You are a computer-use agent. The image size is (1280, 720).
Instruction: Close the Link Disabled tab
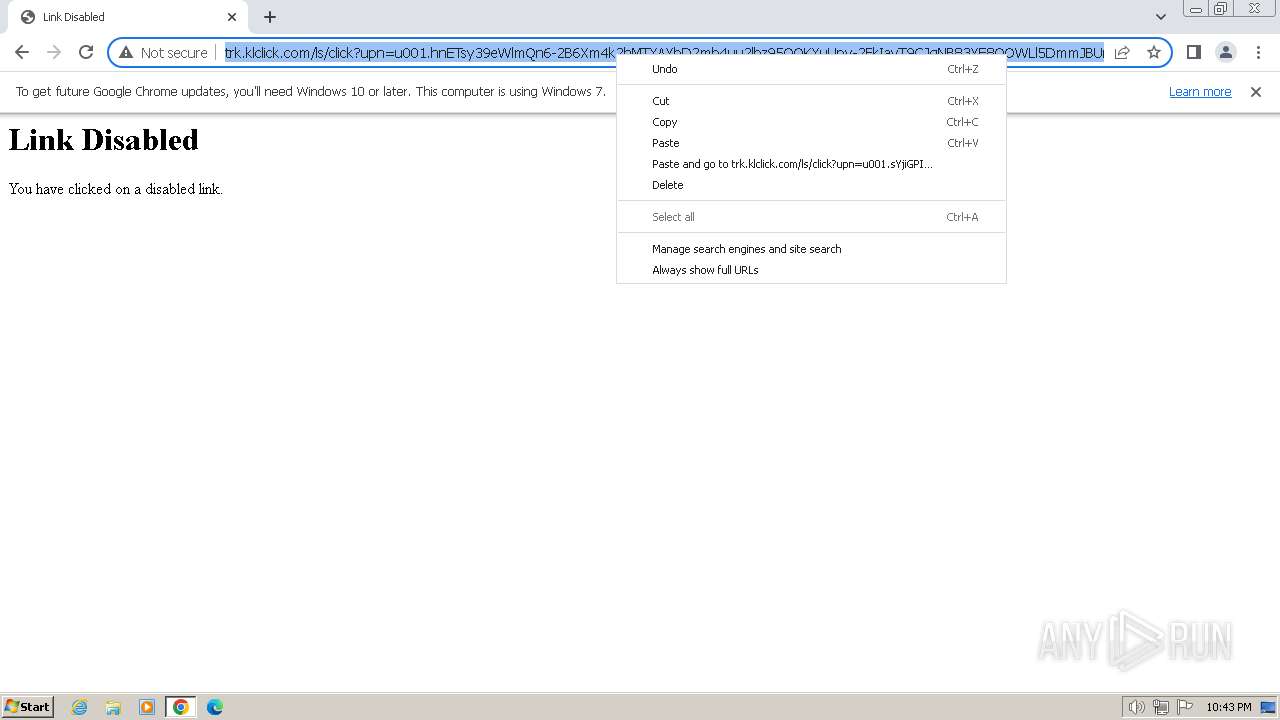click(x=232, y=17)
